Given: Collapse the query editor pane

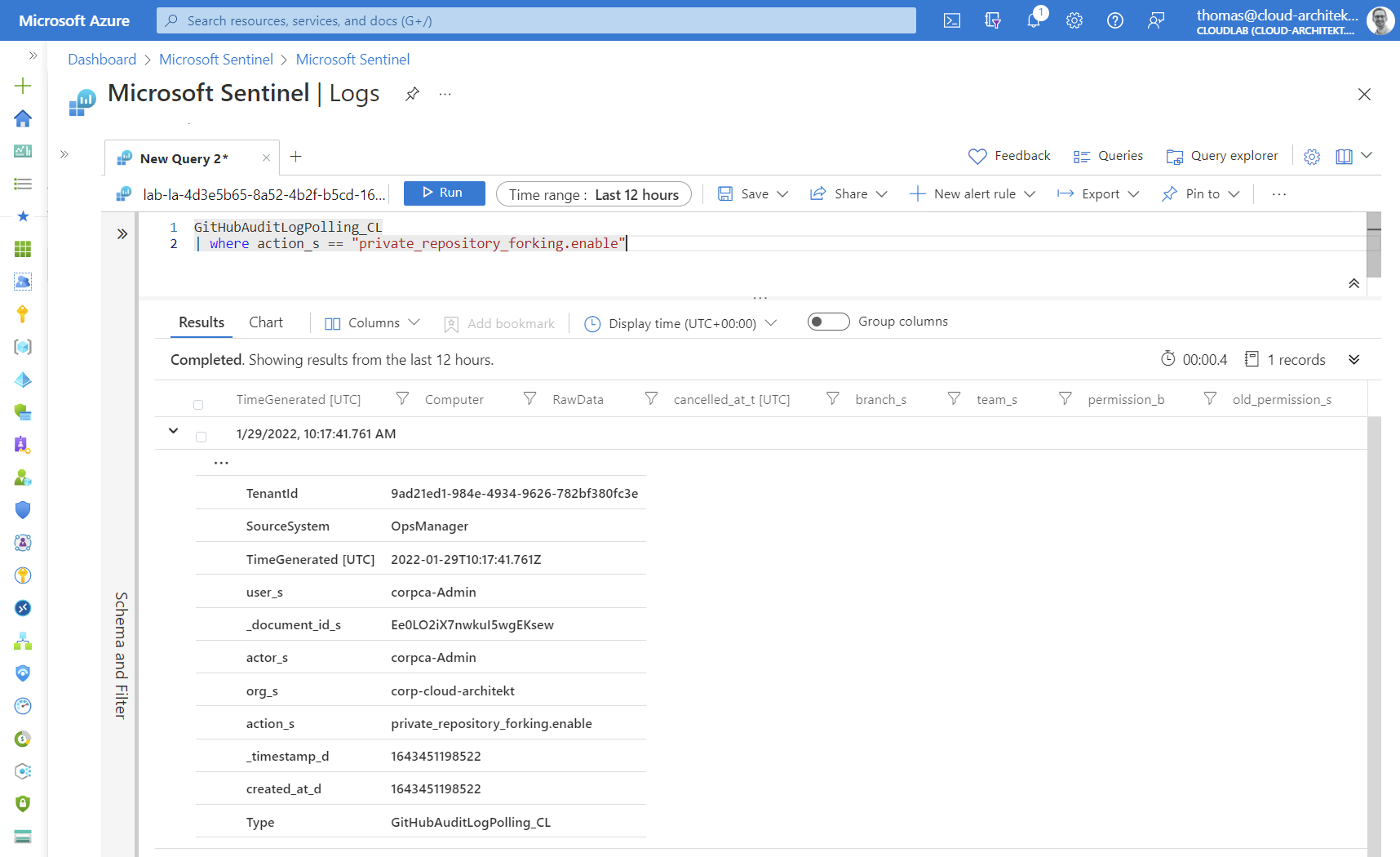Looking at the screenshot, I should pos(1353,283).
